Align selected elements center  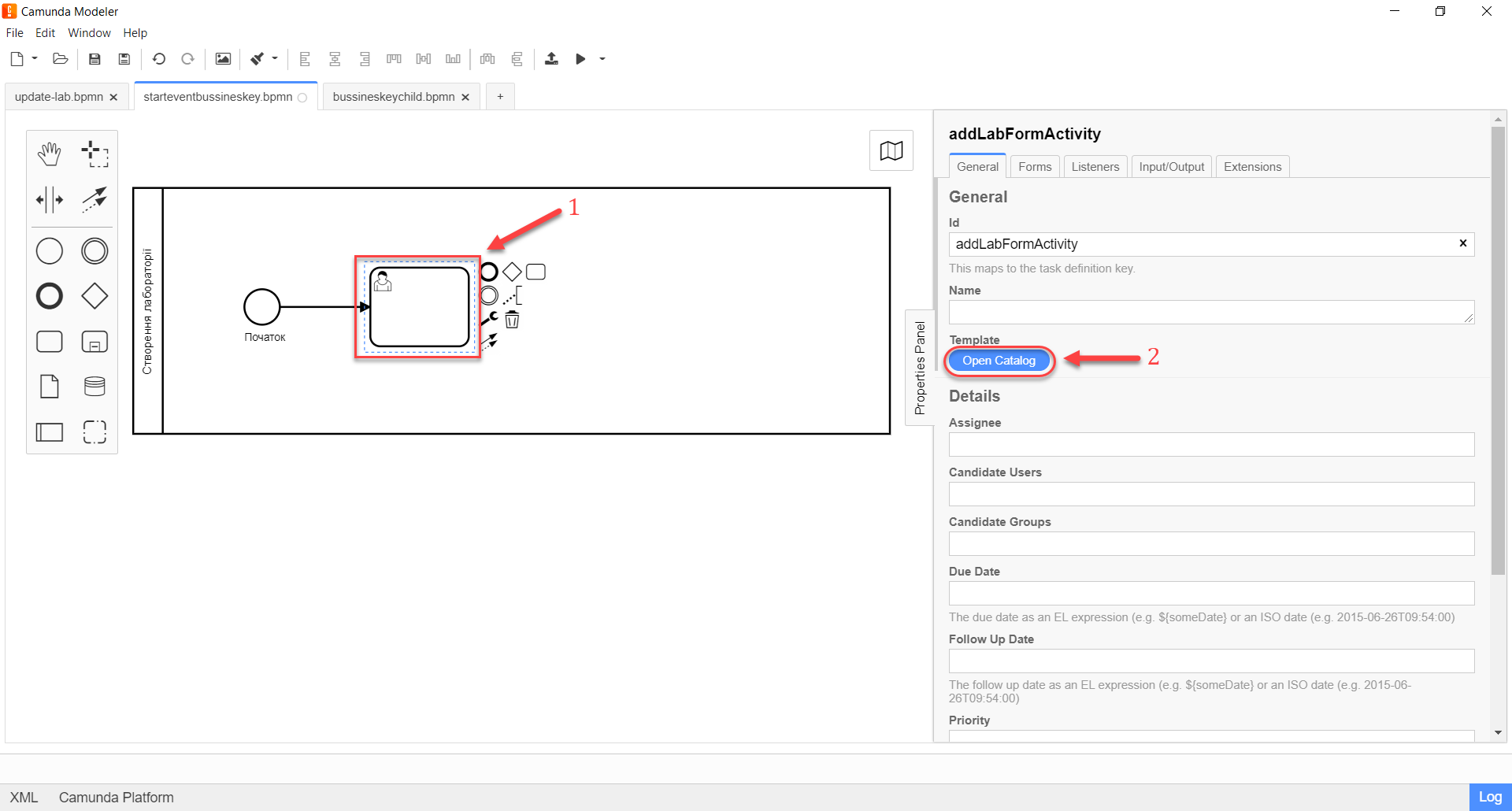(x=335, y=59)
